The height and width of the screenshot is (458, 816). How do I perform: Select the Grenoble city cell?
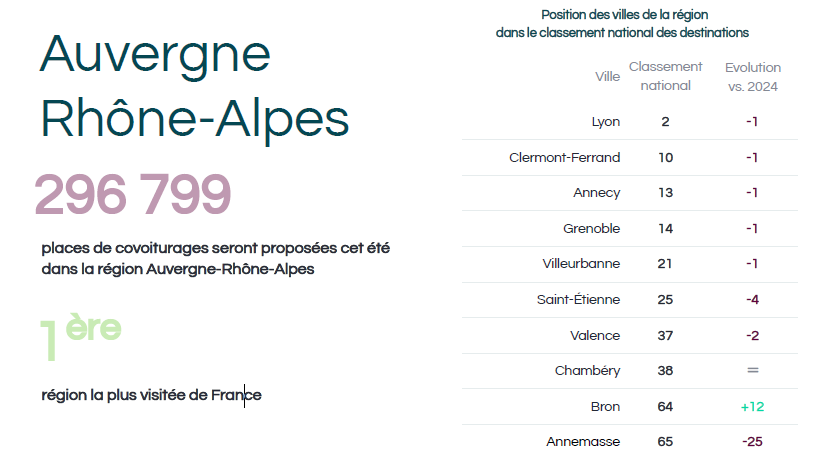(x=592, y=228)
